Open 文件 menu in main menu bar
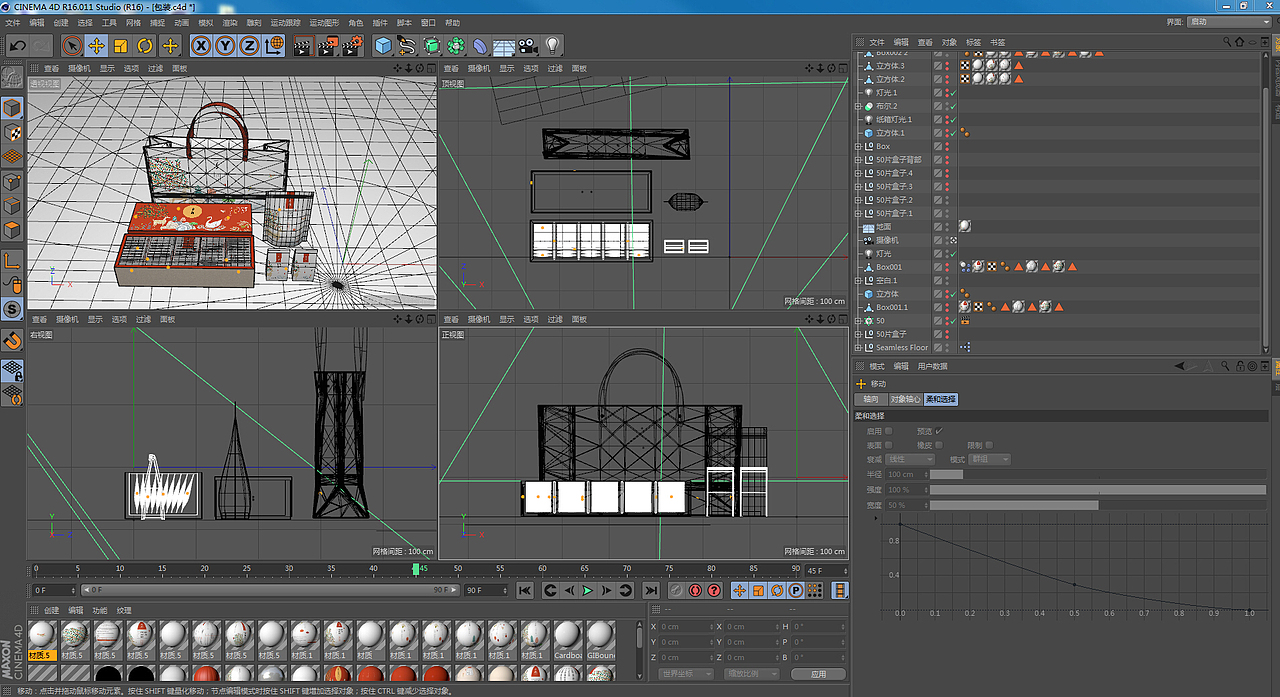The height and width of the screenshot is (697, 1280). coord(13,22)
